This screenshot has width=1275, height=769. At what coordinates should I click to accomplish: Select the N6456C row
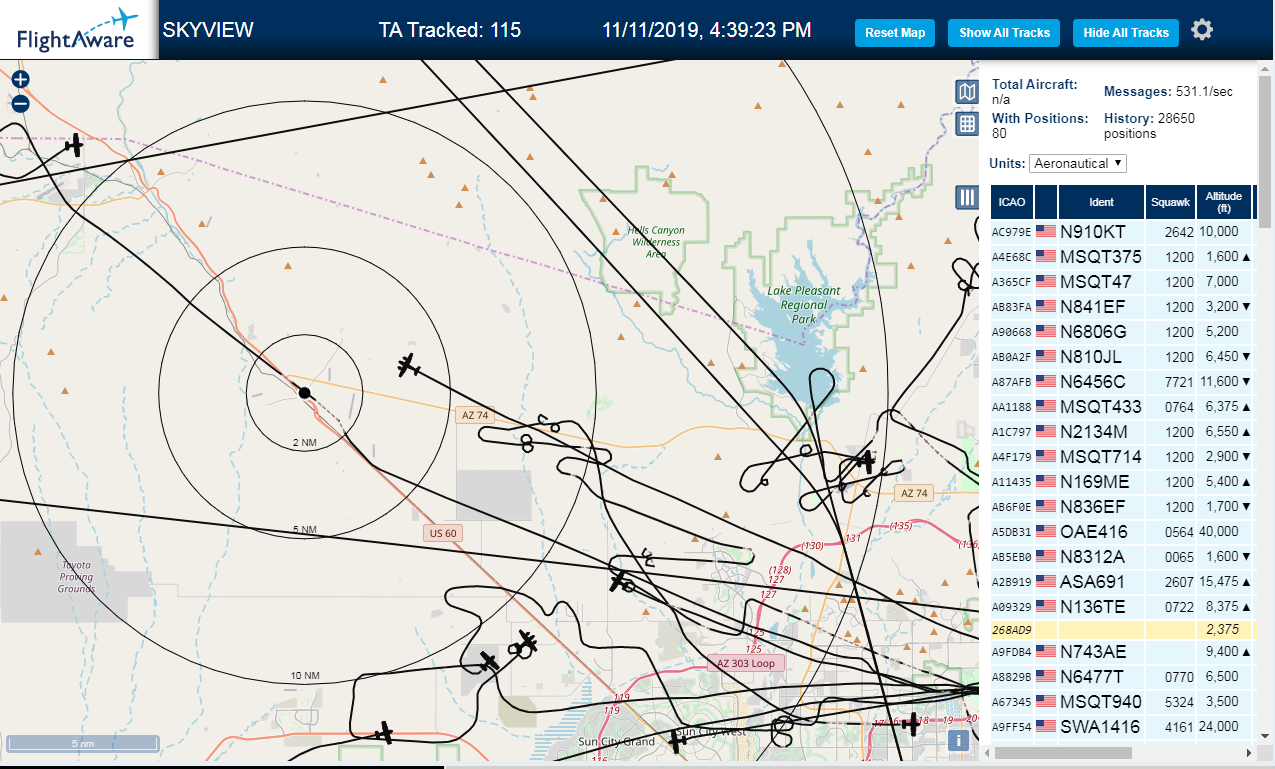(1122, 381)
